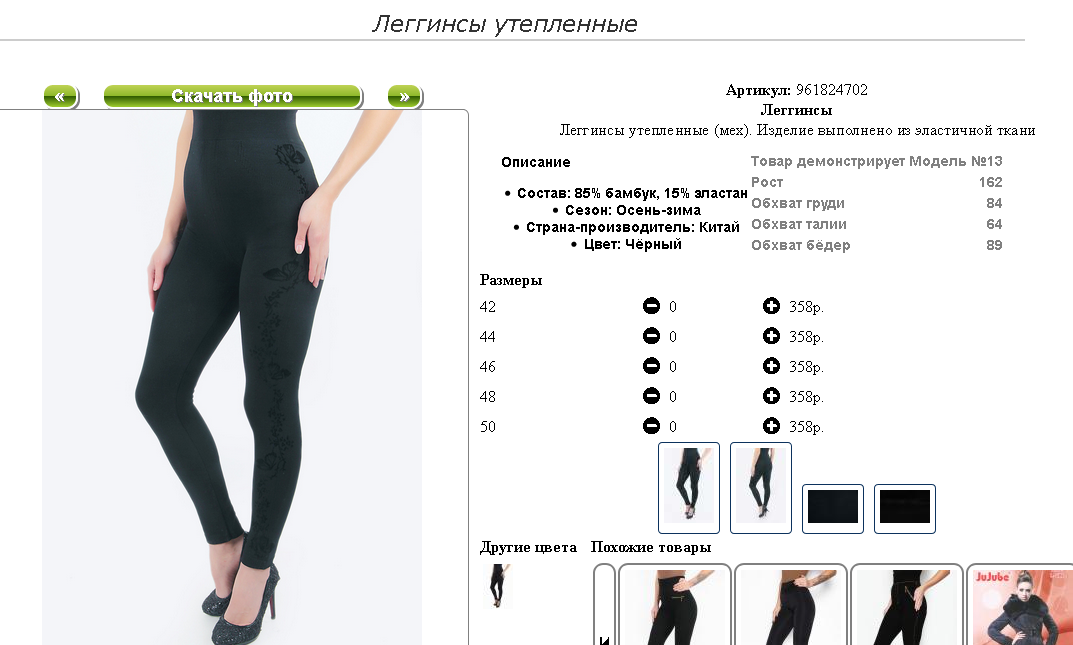The height and width of the screenshot is (645, 1073).
Task: Go to next photo with » button
Action: click(x=404, y=96)
